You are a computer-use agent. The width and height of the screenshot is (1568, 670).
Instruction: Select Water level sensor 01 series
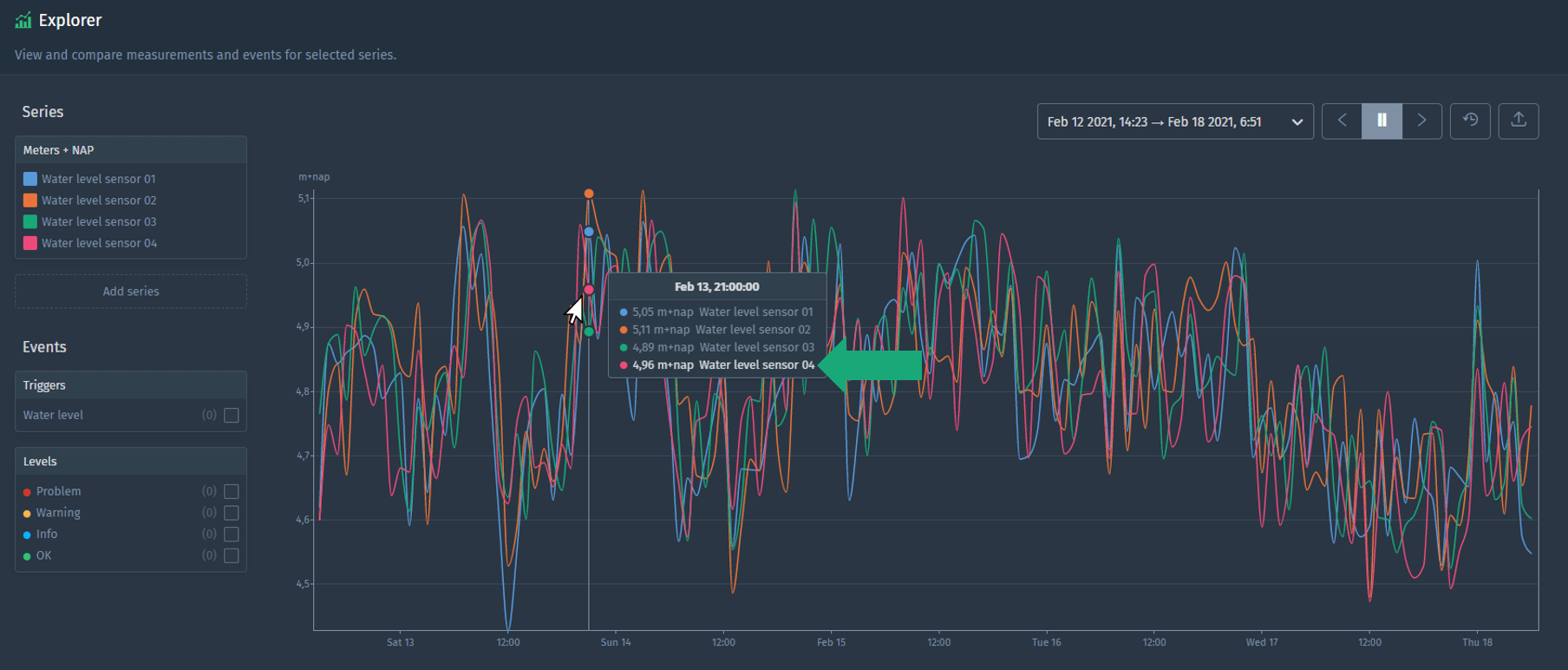[x=98, y=179]
